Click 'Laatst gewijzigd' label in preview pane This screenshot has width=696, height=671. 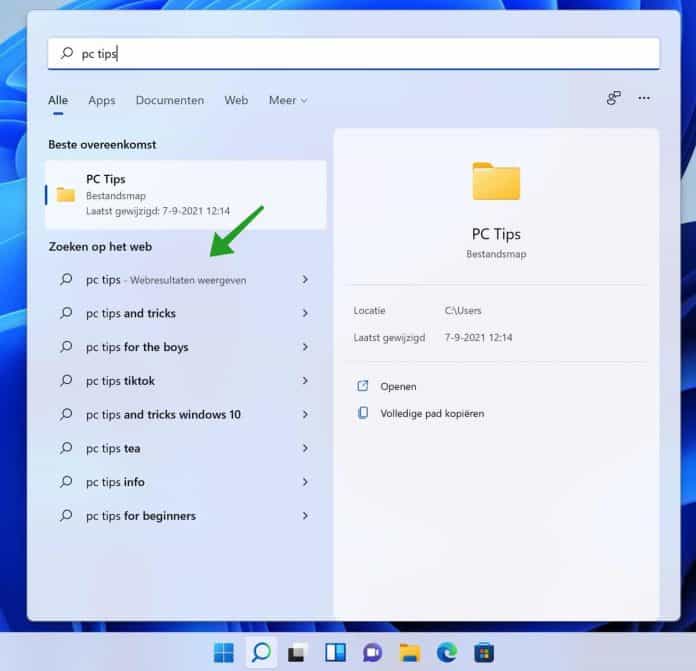pos(389,338)
